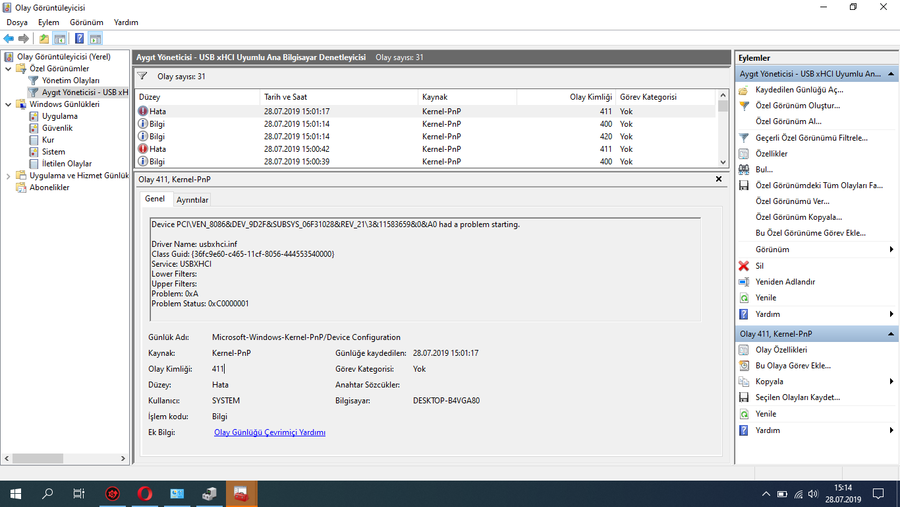Screen dimensions: 900x507
Task: Click the Back arrow in the toolbar
Action: click(x=9, y=39)
